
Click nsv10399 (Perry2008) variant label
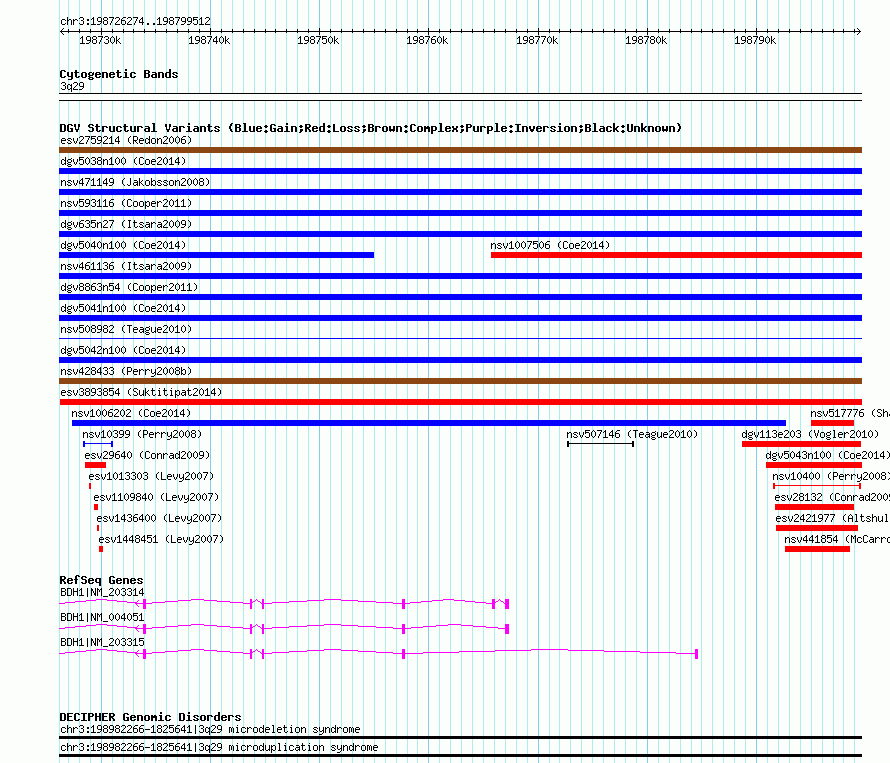142,434
